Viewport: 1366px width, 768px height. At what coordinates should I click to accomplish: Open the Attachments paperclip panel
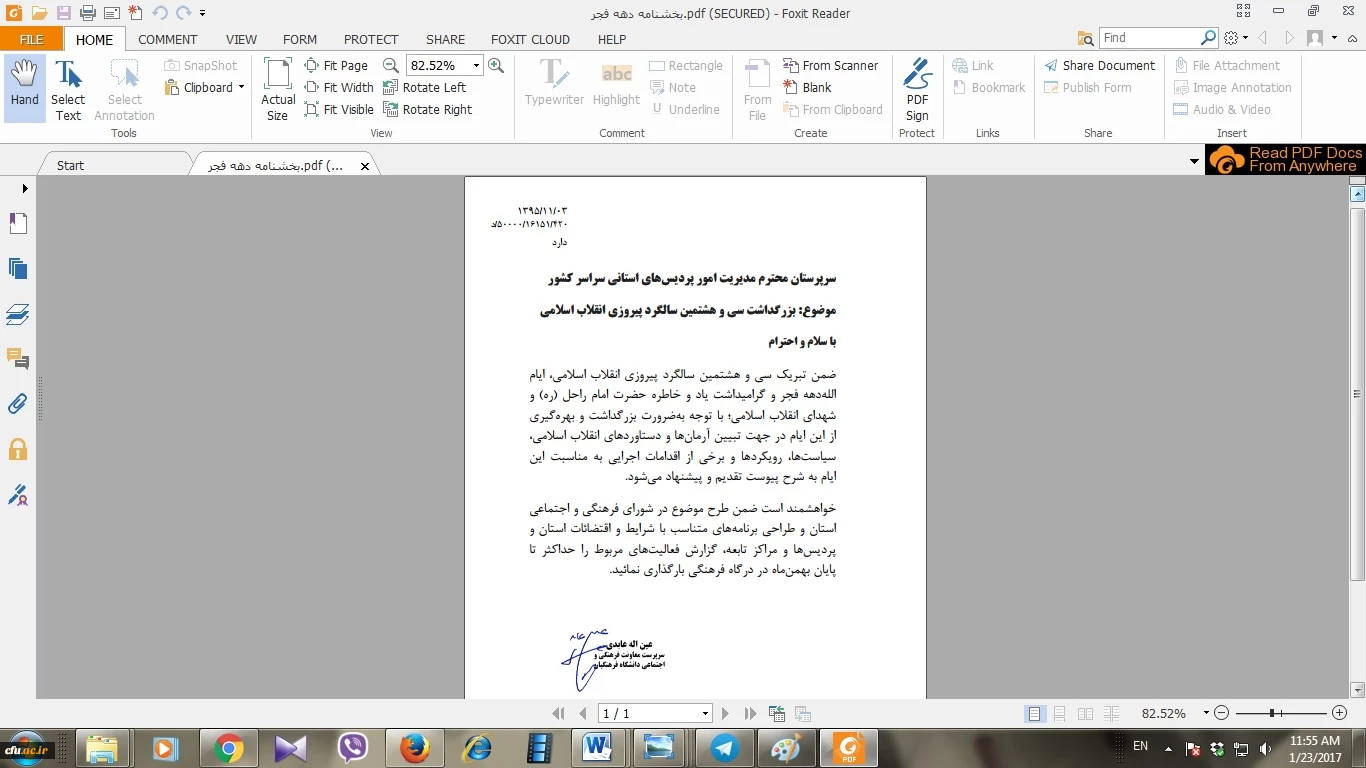(18, 404)
